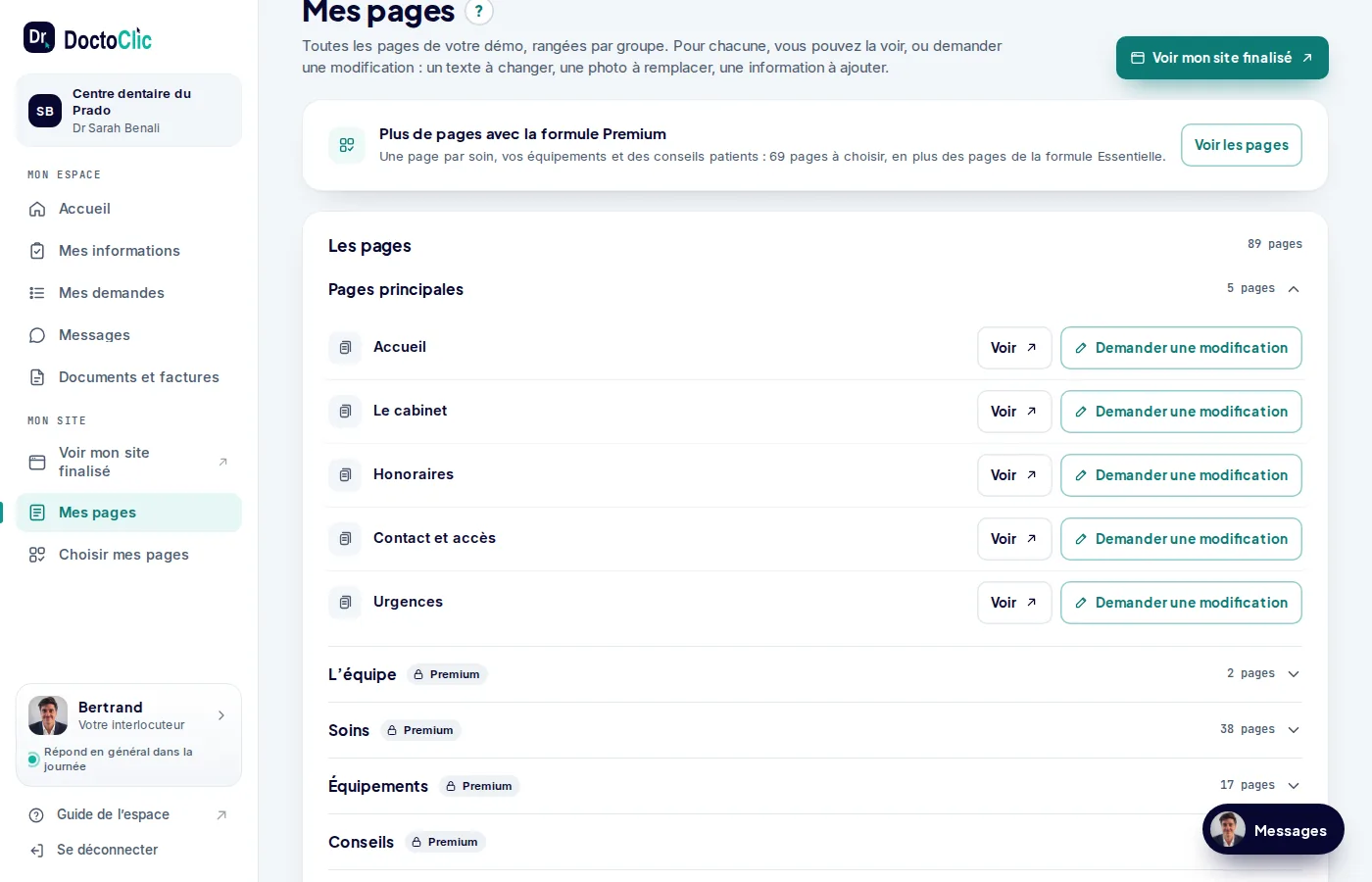Click the page icon beside Urgences
Screen dimensions: 1372x882
(x=345, y=603)
